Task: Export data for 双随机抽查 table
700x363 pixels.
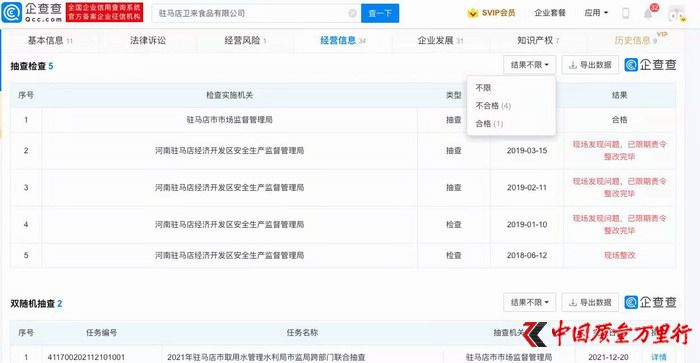Action: click(590, 303)
